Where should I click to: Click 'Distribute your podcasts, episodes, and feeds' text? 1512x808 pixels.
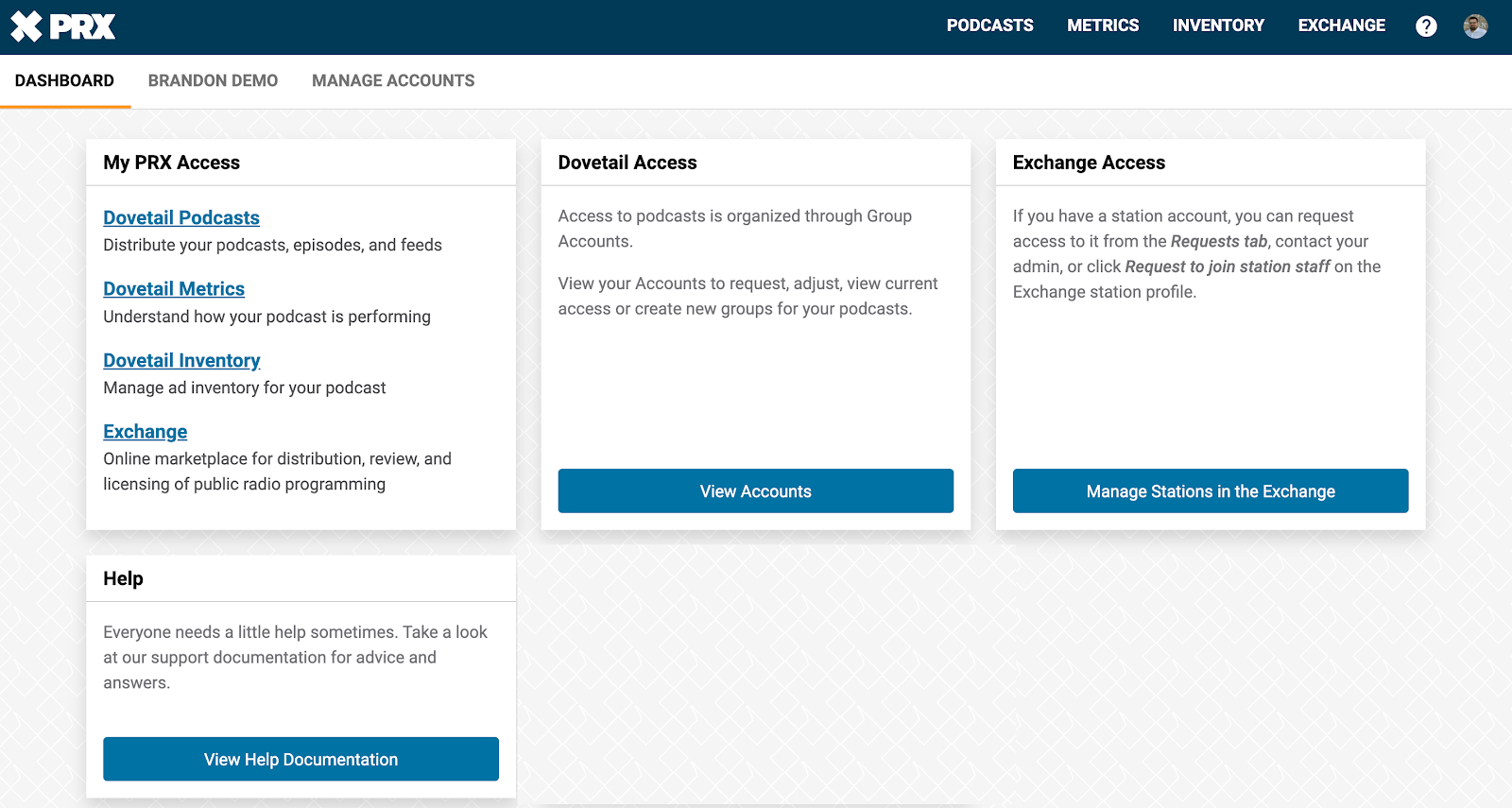point(272,245)
